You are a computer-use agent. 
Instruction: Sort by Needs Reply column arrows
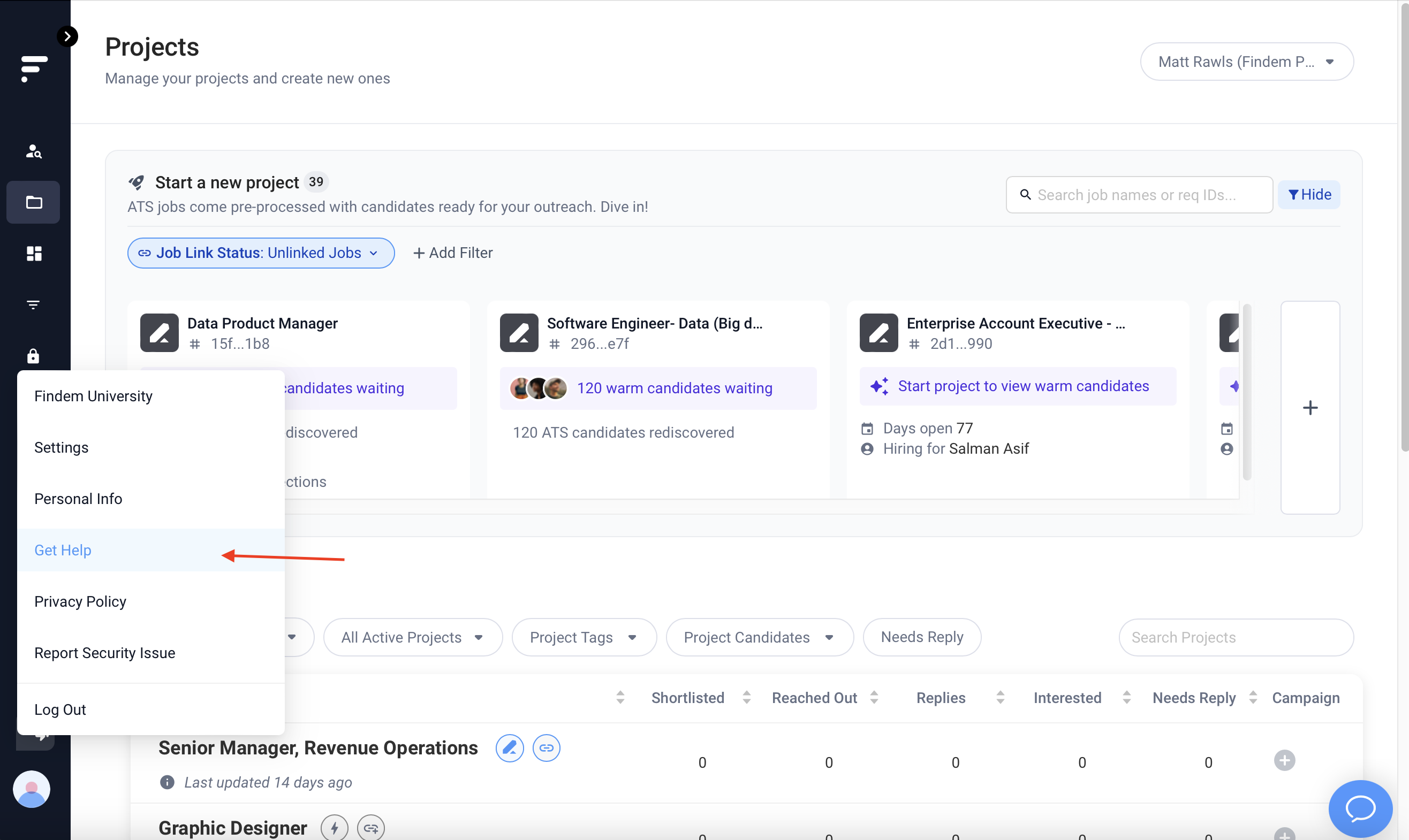point(1253,697)
